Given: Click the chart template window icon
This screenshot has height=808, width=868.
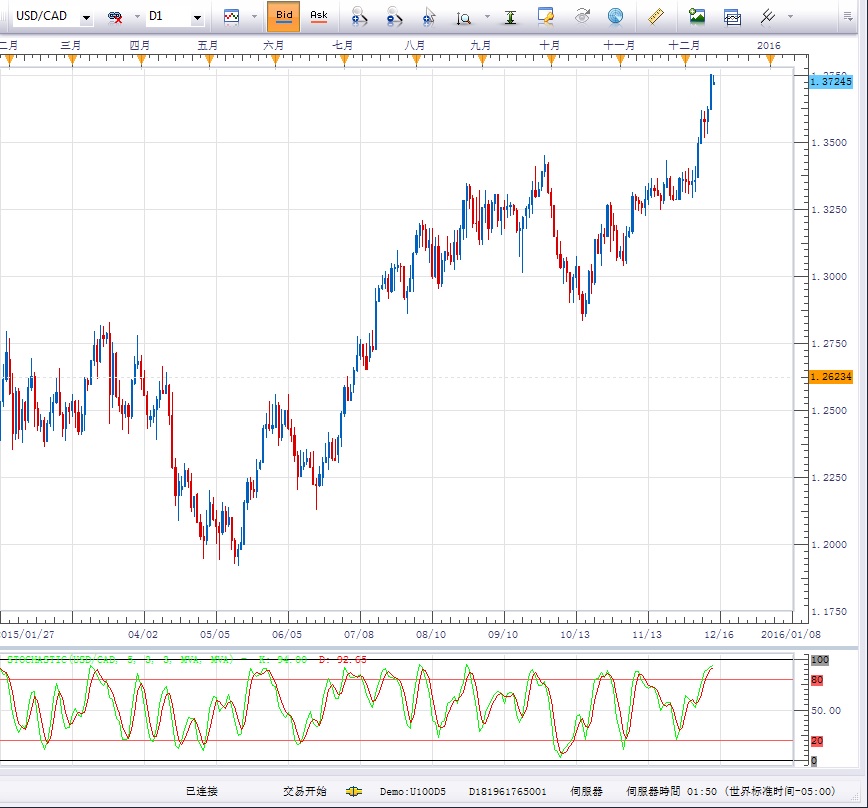Looking at the screenshot, I should (732, 17).
